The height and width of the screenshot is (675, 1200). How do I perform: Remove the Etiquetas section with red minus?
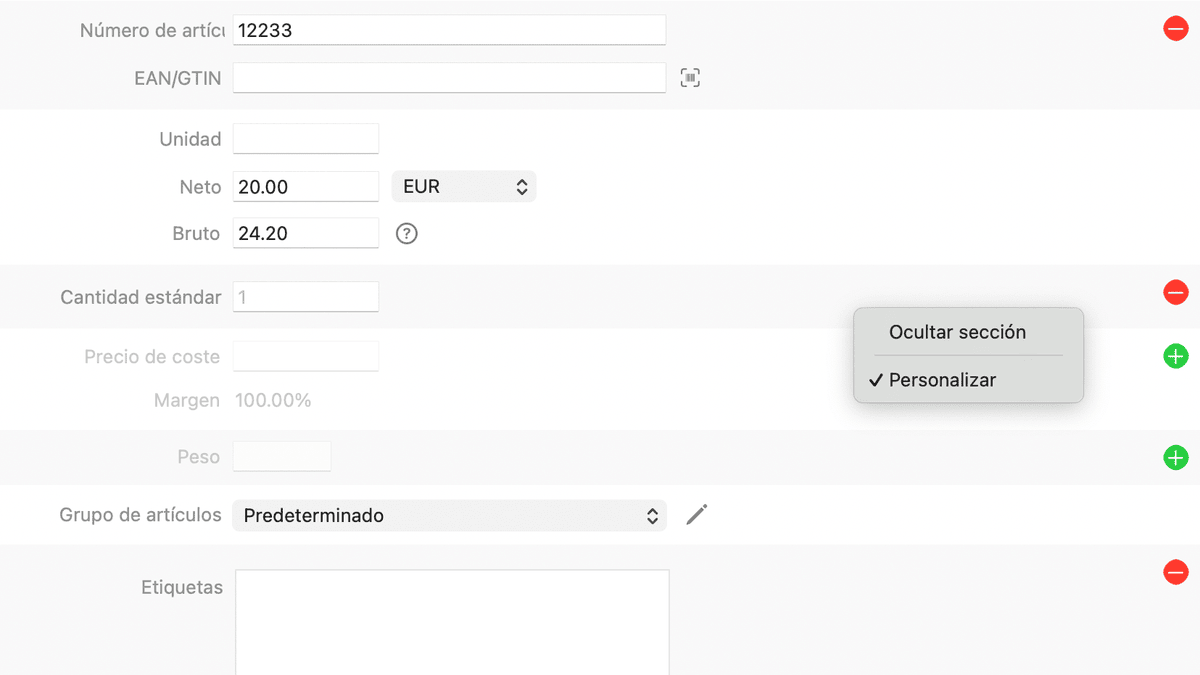click(1175, 572)
